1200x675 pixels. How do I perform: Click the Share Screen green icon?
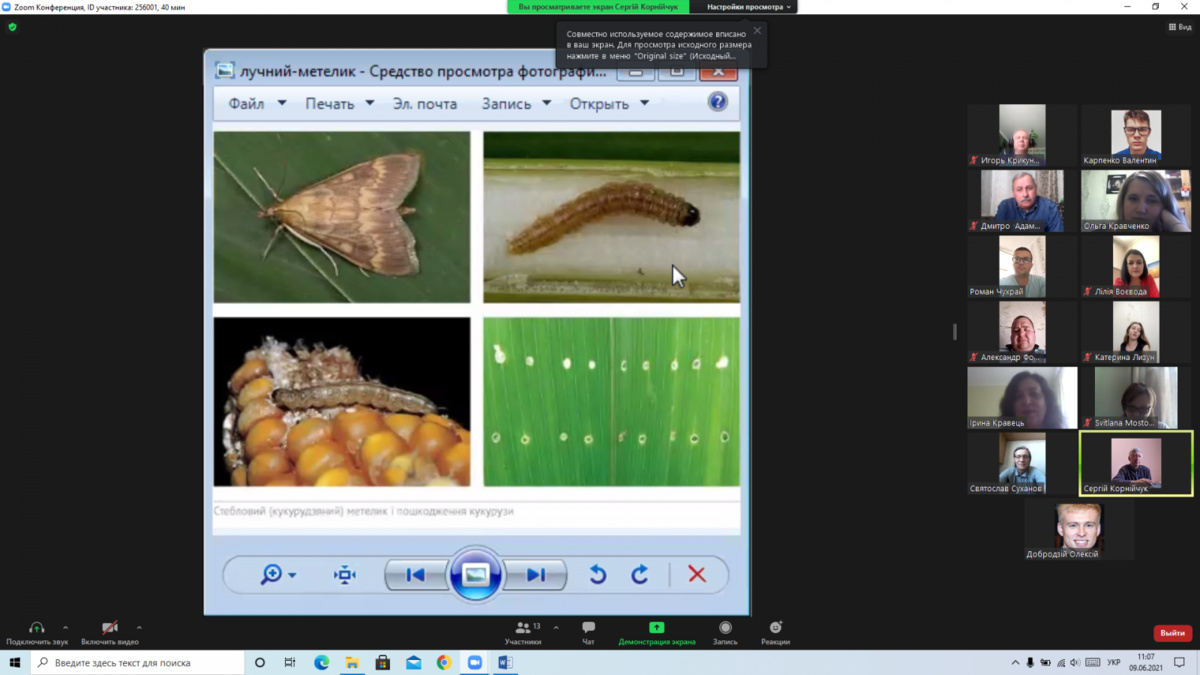(x=656, y=629)
